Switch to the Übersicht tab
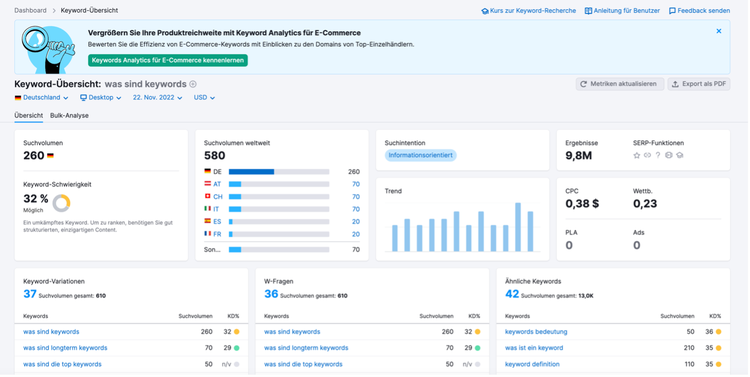Viewport: 750px width, 377px height. (29, 116)
